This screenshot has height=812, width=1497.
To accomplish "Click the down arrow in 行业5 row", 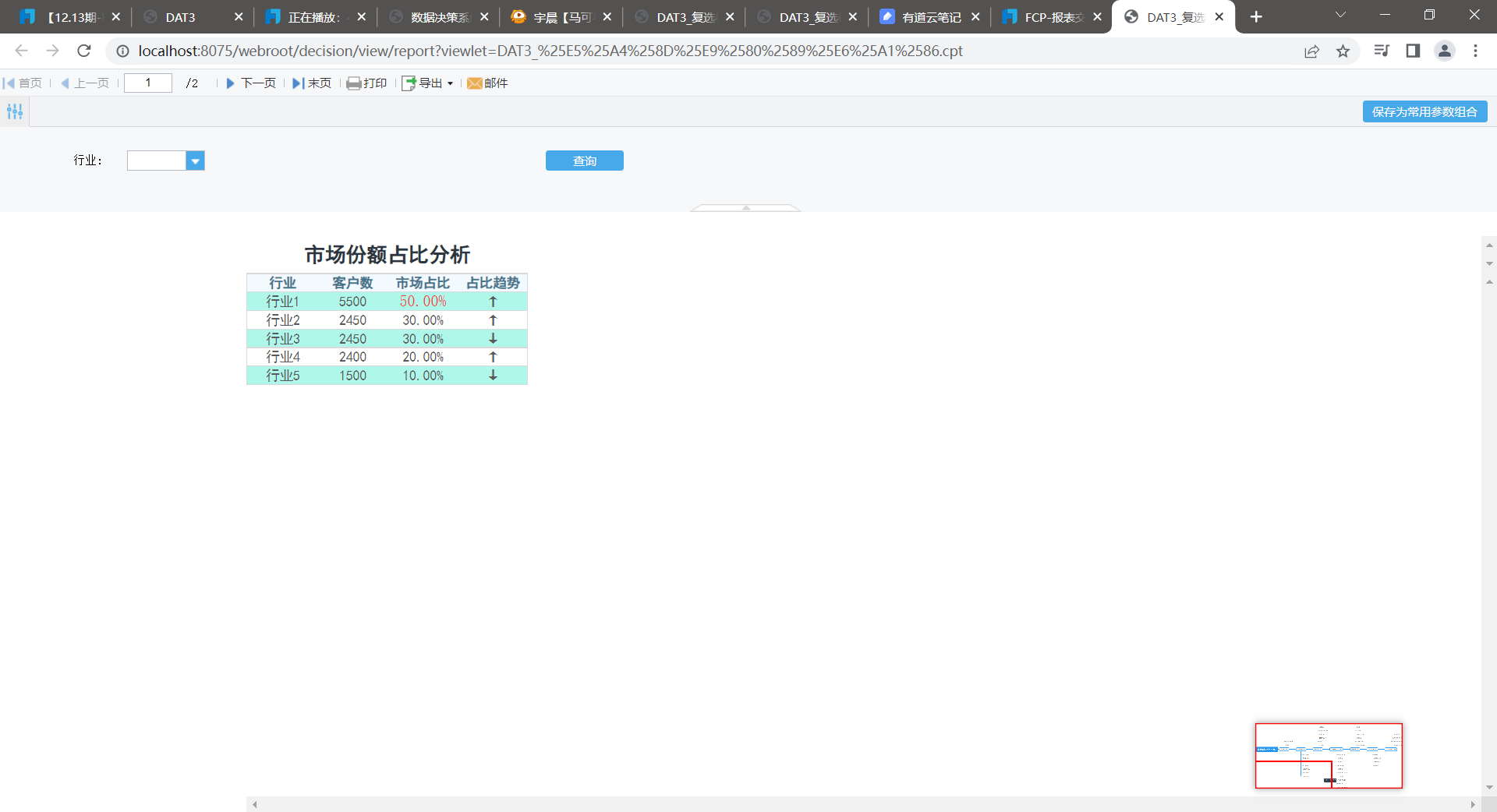I will (x=493, y=376).
